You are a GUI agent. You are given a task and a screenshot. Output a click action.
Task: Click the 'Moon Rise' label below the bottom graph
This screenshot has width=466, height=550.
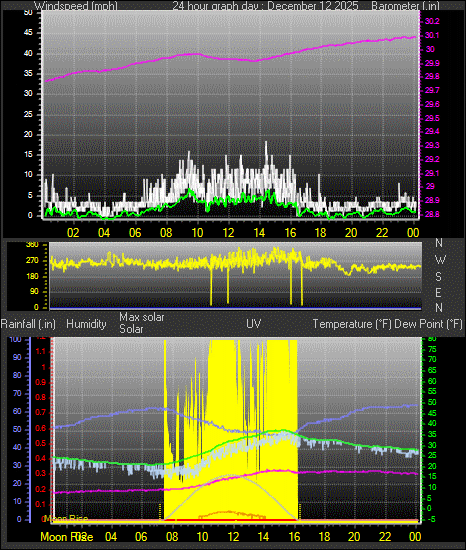coord(67,537)
